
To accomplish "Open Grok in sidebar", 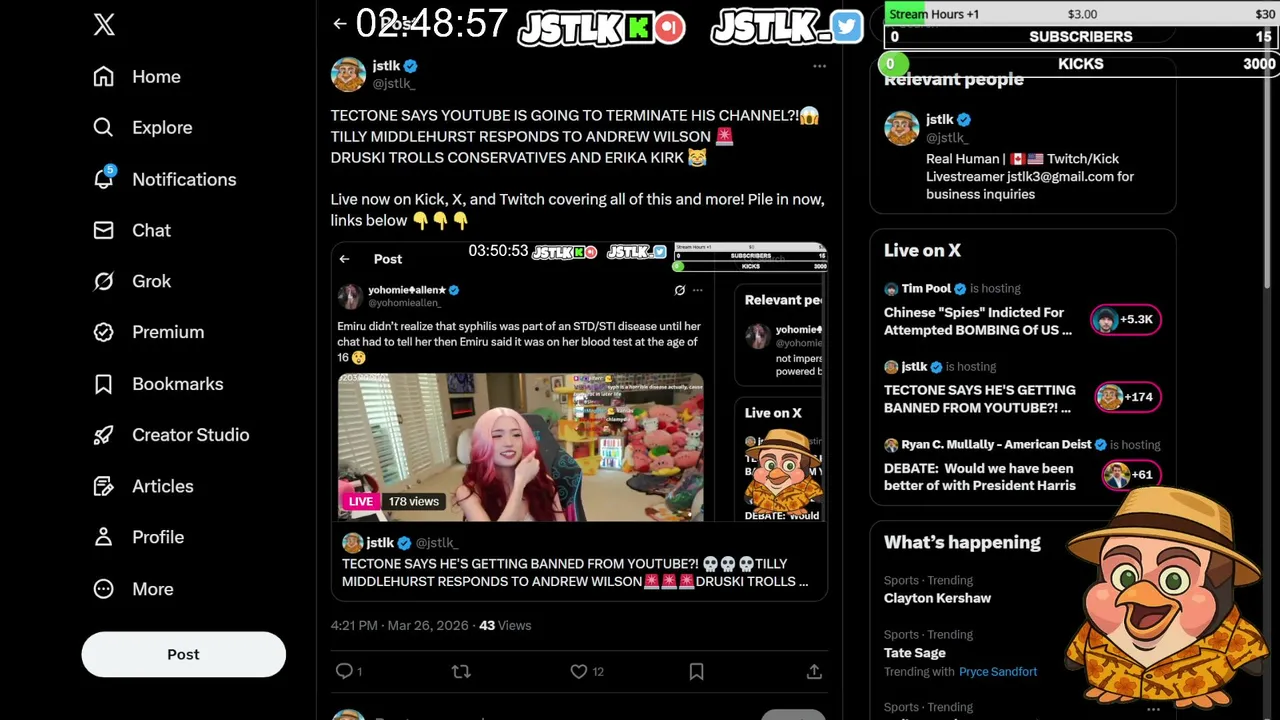I will (x=132, y=281).
